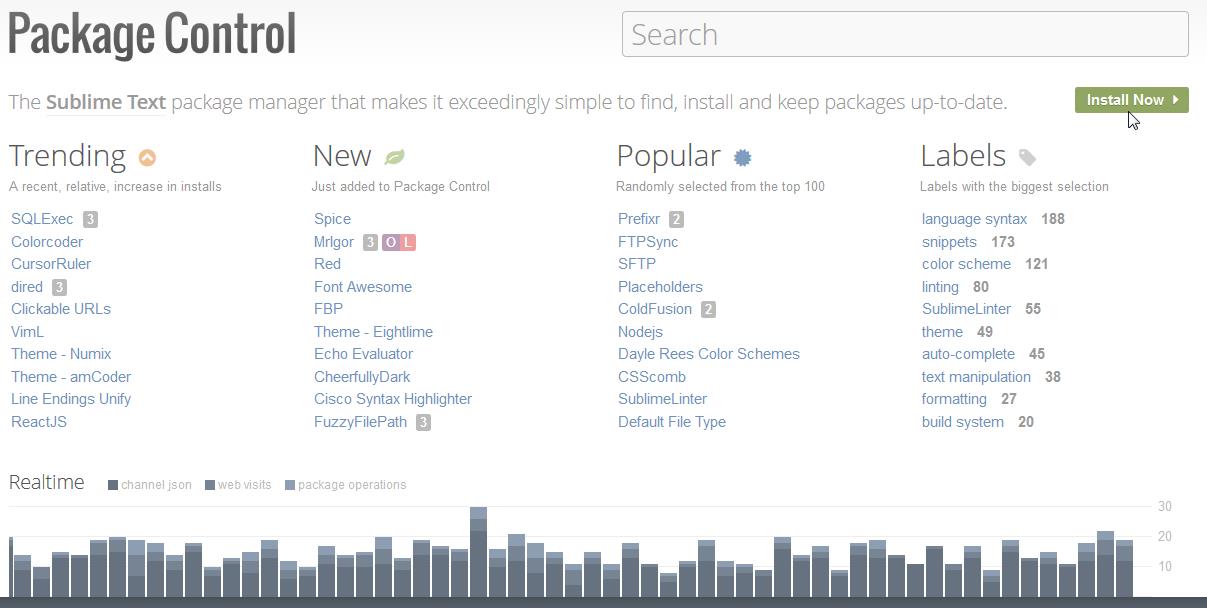Viewport: 1207px width, 608px height.
Task: Open the Spice package
Action: click(x=332, y=219)
